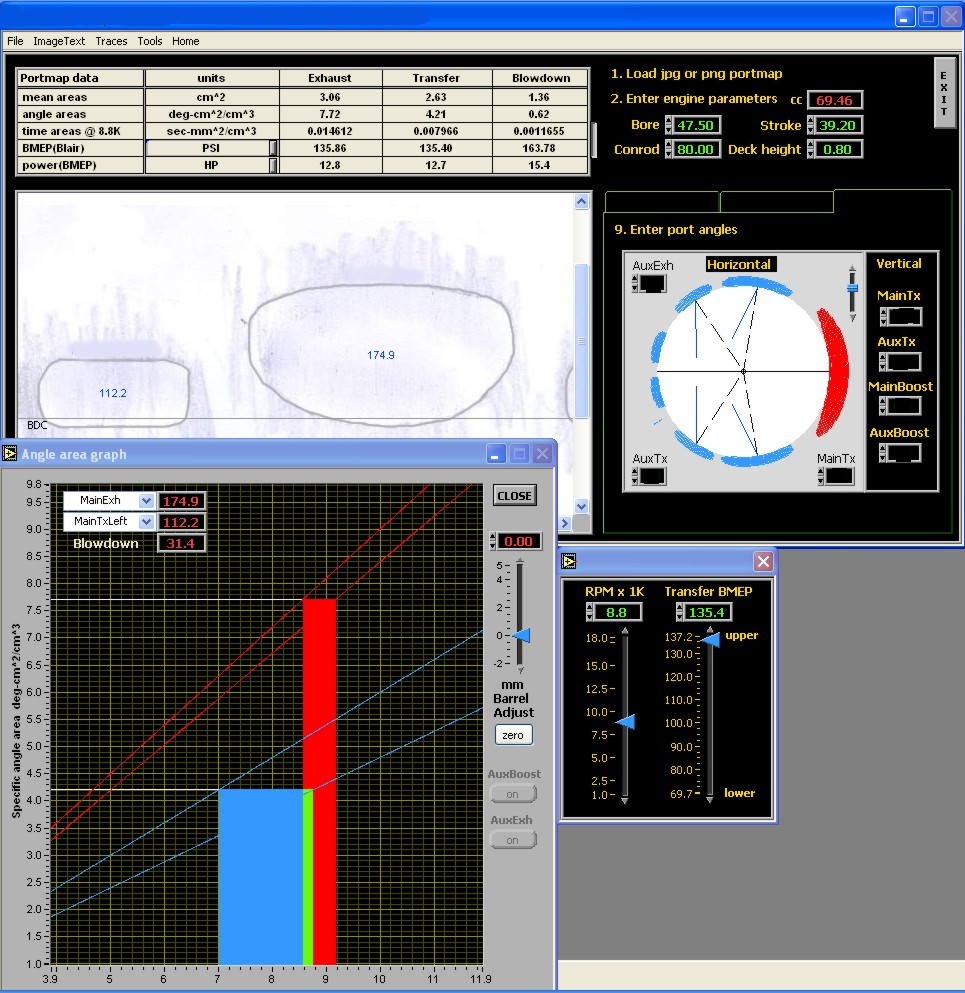965x993 pixels.
Task: Open the MainTxLeft trace dropdown
Action: click(147, 522)
